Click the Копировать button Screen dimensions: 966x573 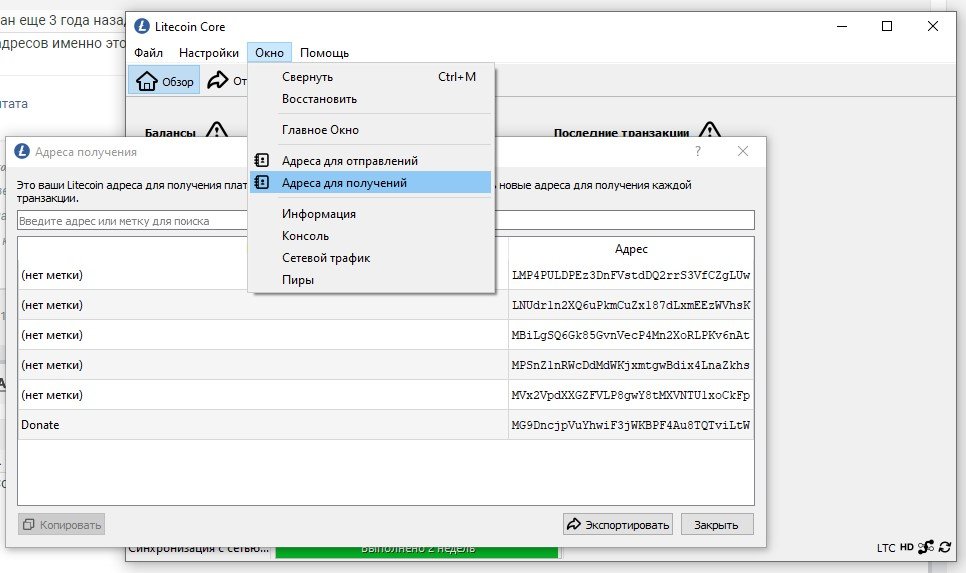62,524
